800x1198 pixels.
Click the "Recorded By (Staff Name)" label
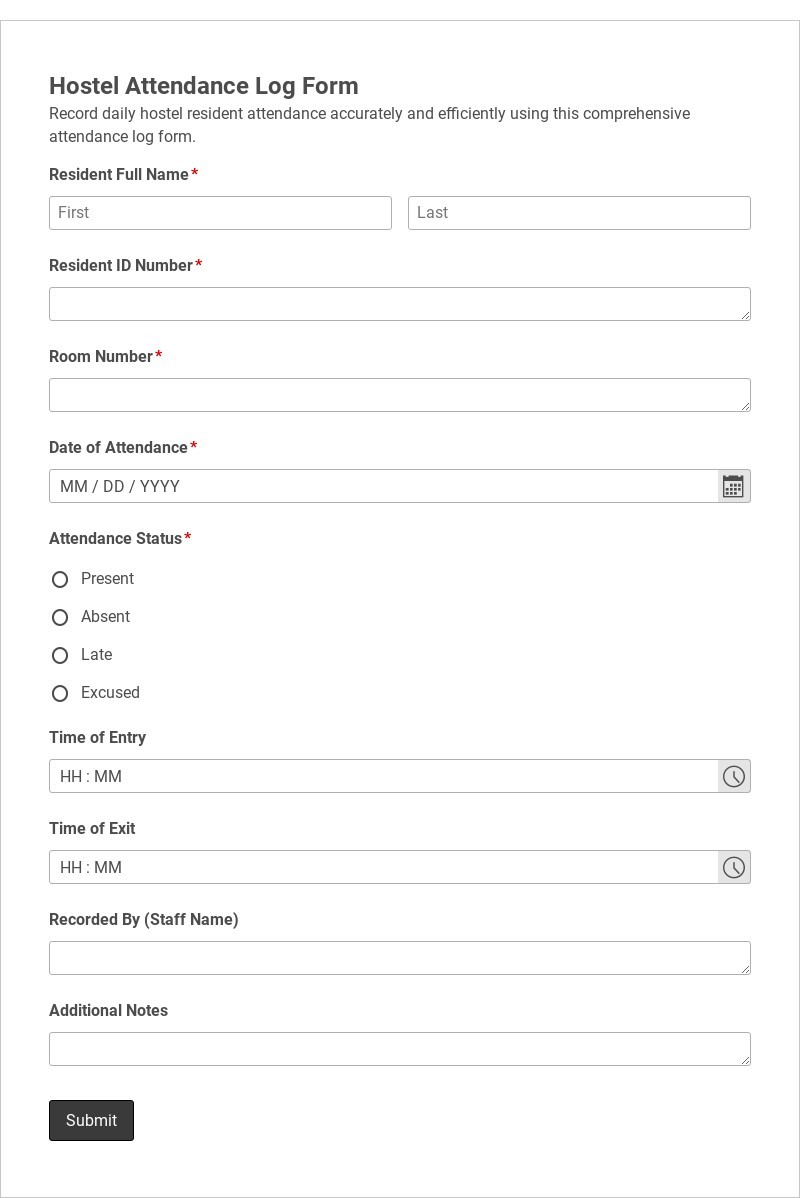pyautogui.click(x=144, y=919)
